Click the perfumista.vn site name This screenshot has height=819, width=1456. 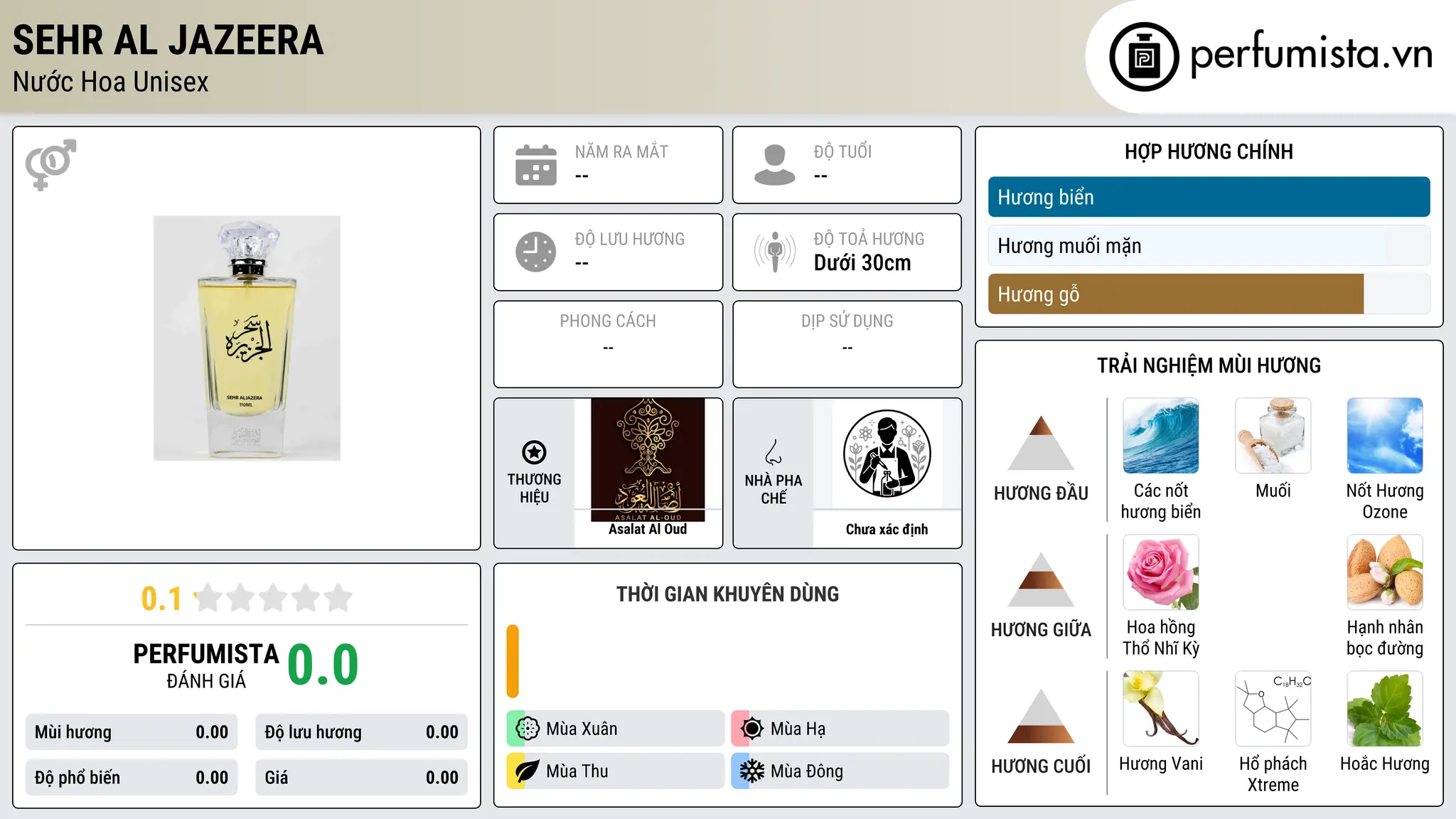1312,54
